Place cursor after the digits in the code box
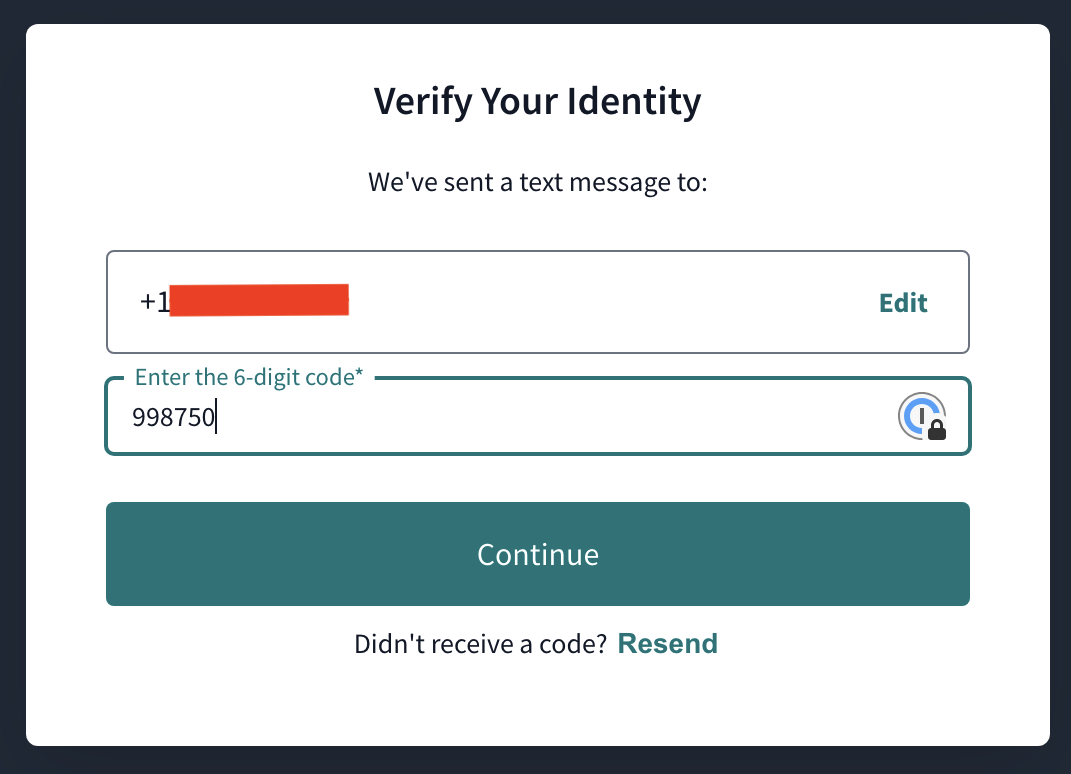Screen dimensions: 1071x774 tap(216, 417)
